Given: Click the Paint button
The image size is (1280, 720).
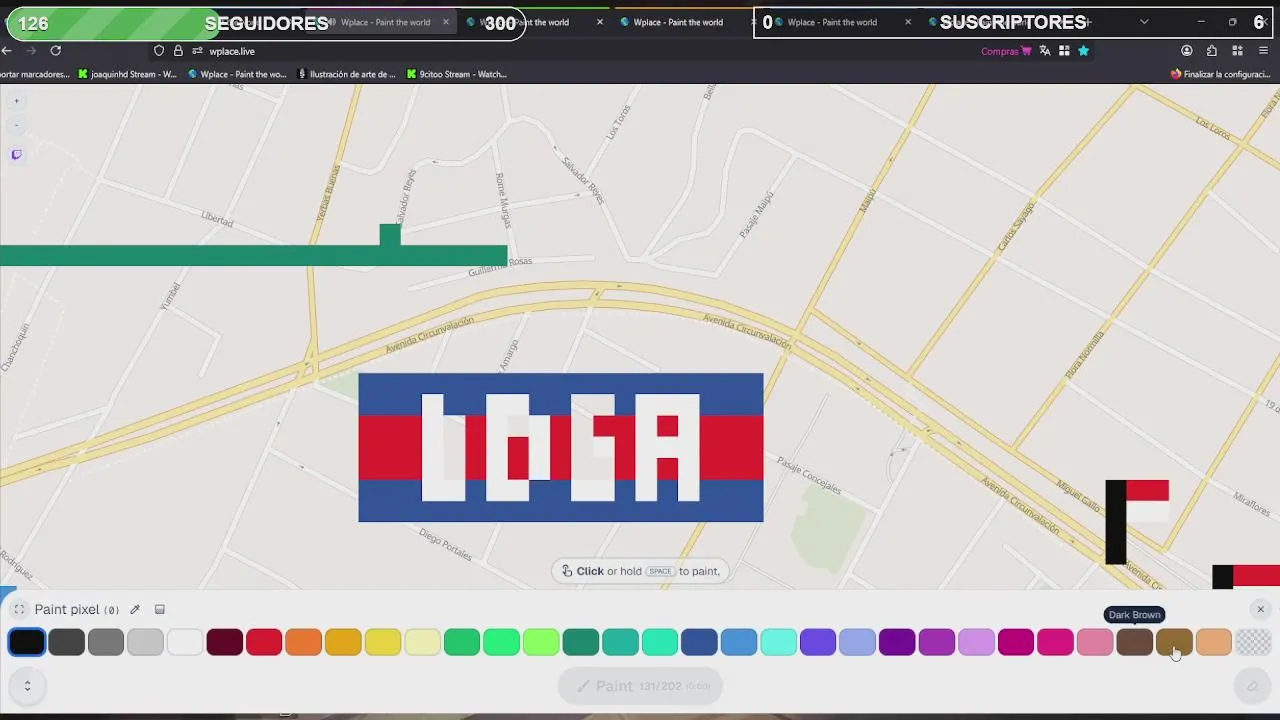Looking at the screenshot, I should pyautogui.click(x=640, y=686).
